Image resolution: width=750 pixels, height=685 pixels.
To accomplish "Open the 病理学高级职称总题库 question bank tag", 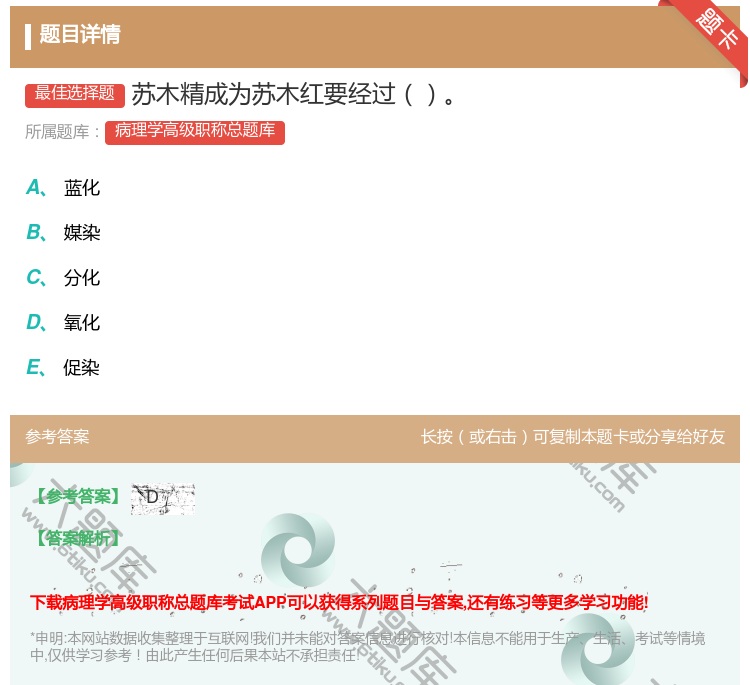I will click(x=195, y=132).
